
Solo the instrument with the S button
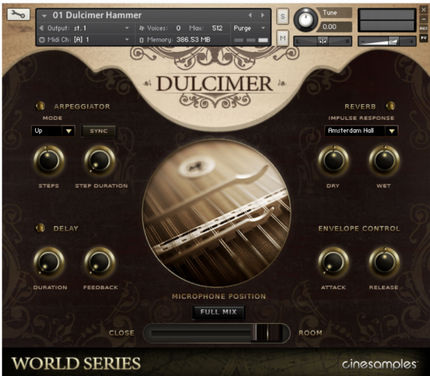(283, 16)
